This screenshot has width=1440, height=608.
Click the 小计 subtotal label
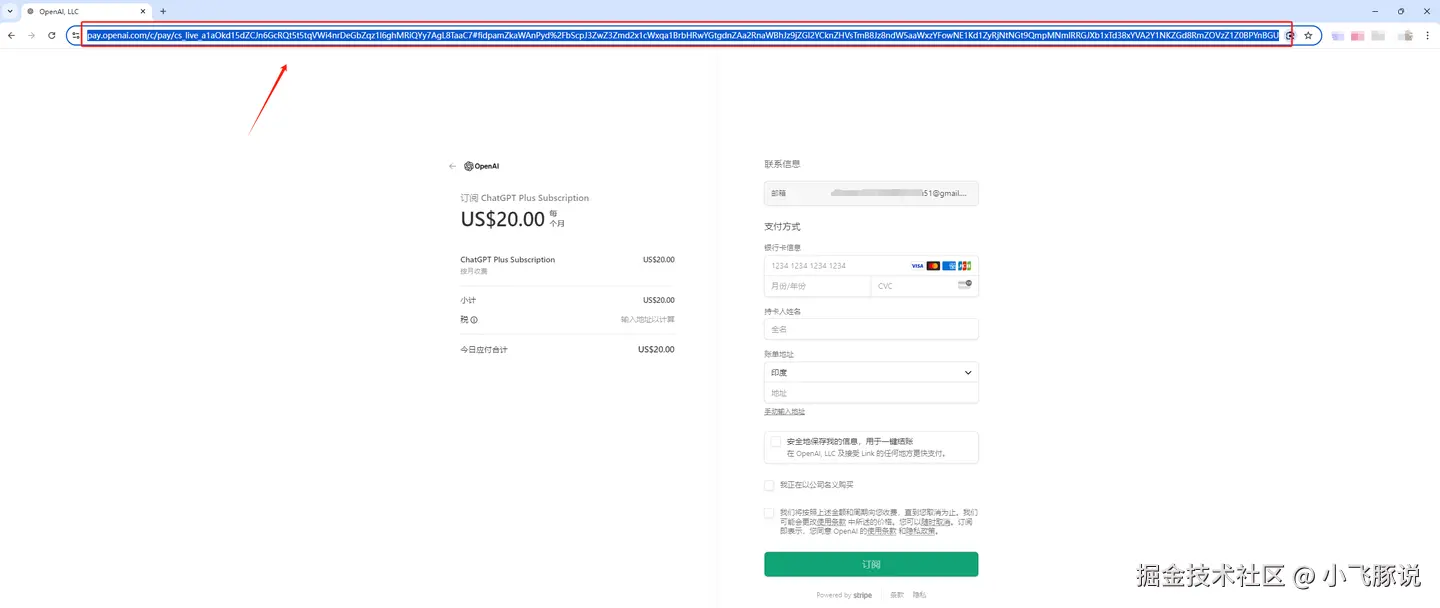(468, 300)
